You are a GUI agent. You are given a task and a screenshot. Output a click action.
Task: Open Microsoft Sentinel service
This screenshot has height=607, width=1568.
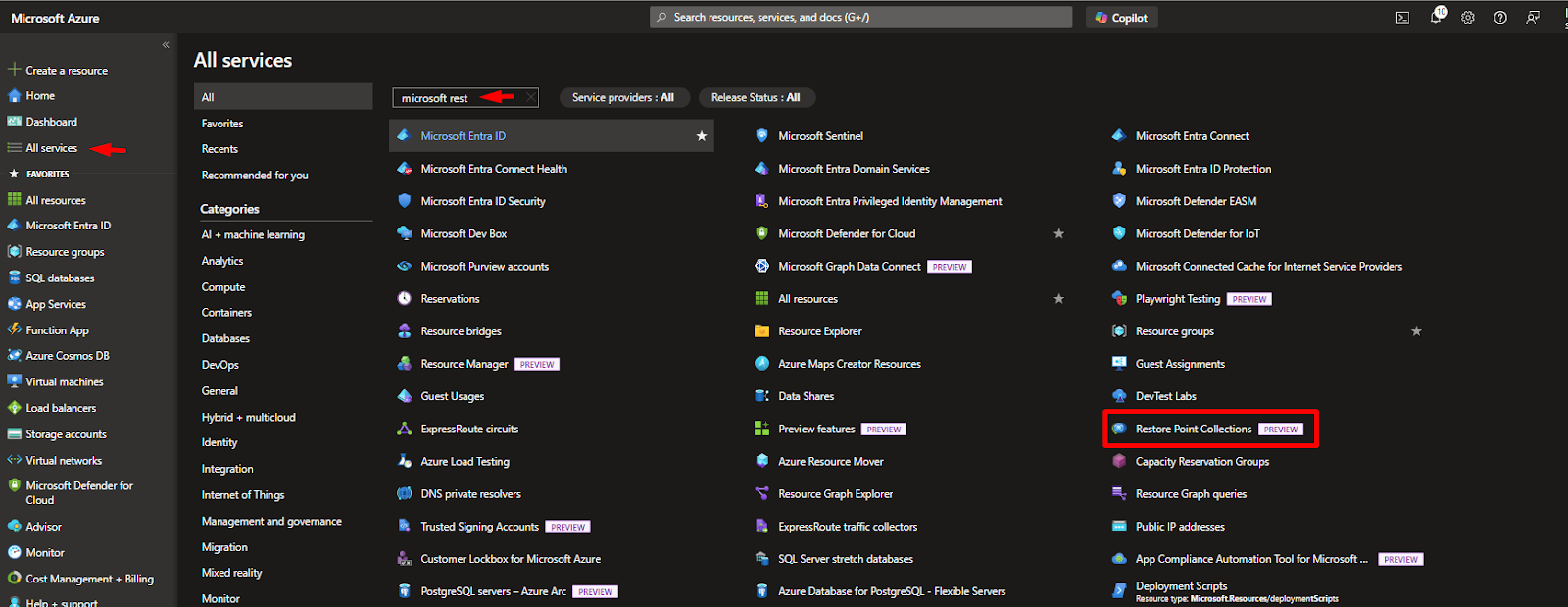coord(820,136)
